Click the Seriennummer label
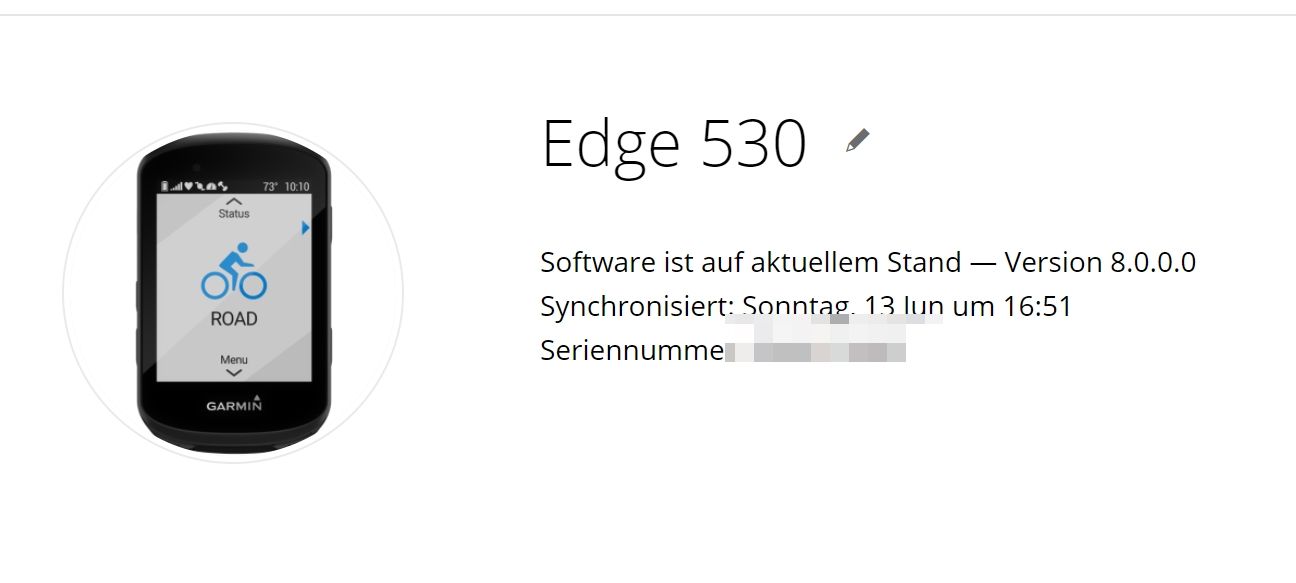1296x583 pixels. point(631,351)
